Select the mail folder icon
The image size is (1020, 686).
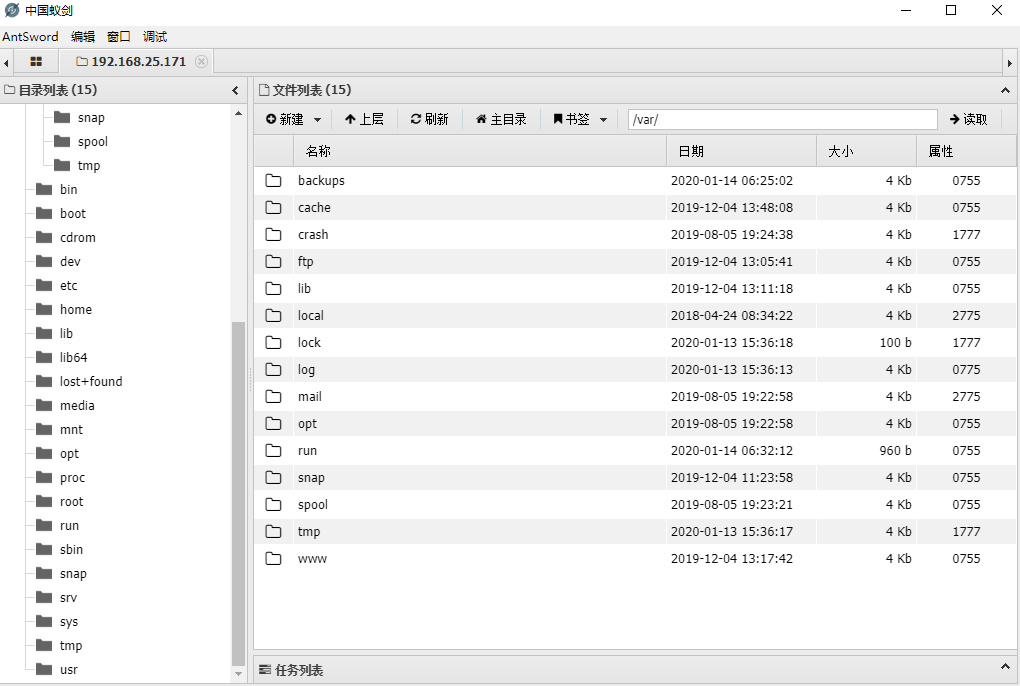(x=273, y=397)
